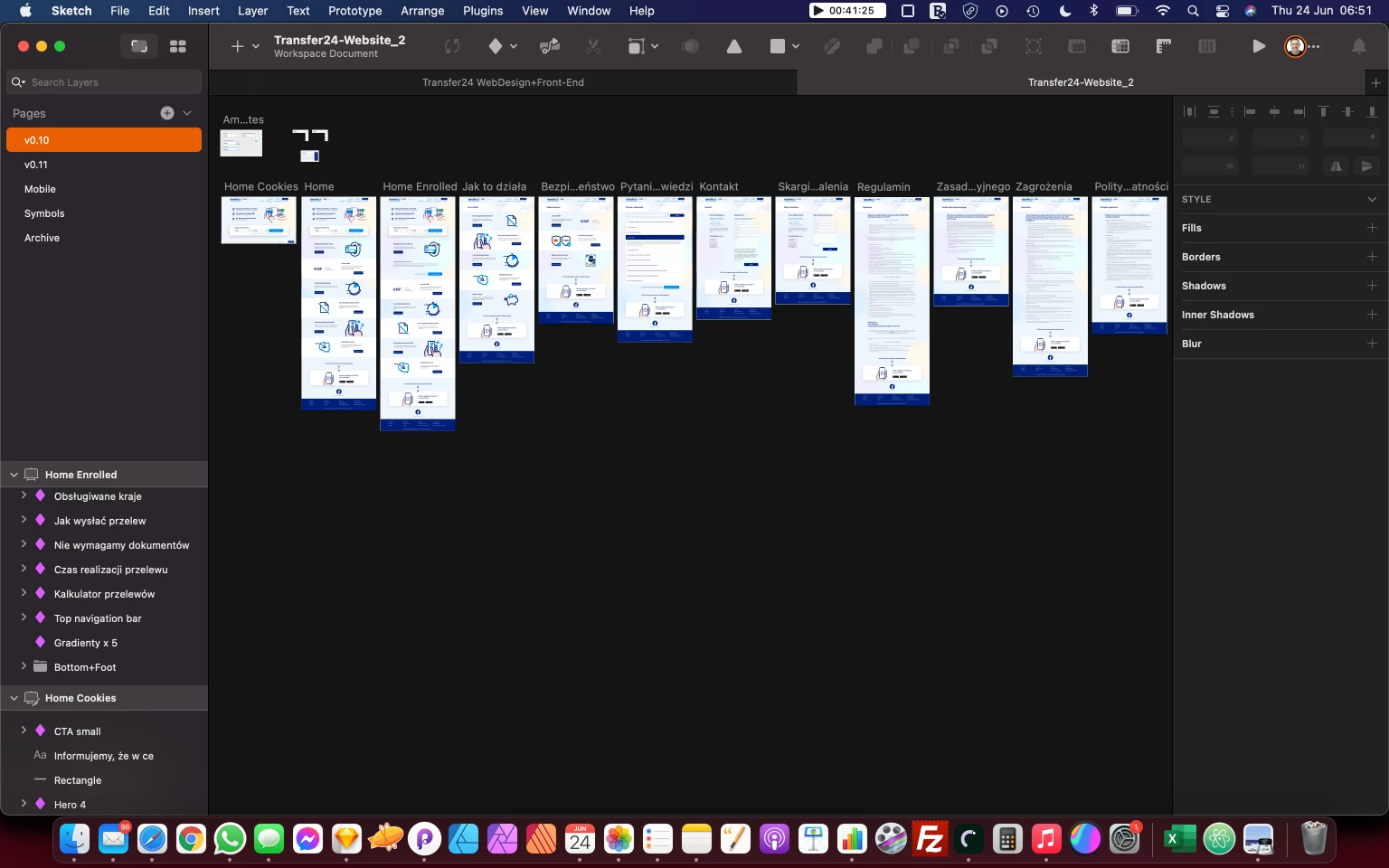Add a new Fill with plus icon
This screenshot has height=868, width=1389.
coord(1371,228)
